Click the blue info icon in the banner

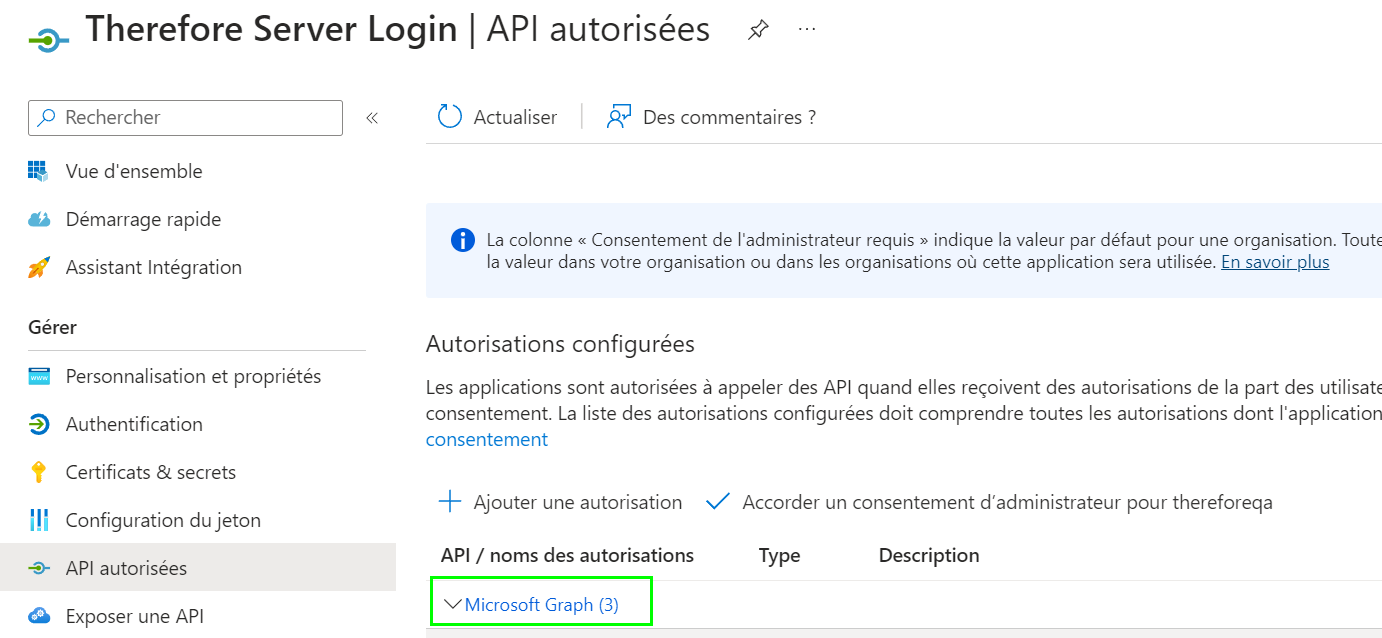(461, 239)
